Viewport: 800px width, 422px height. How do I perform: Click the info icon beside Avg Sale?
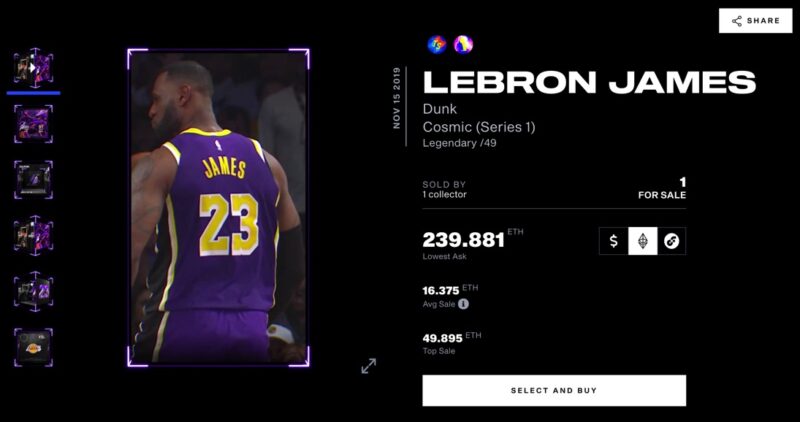pyautogui.click(x=463, y=304)
